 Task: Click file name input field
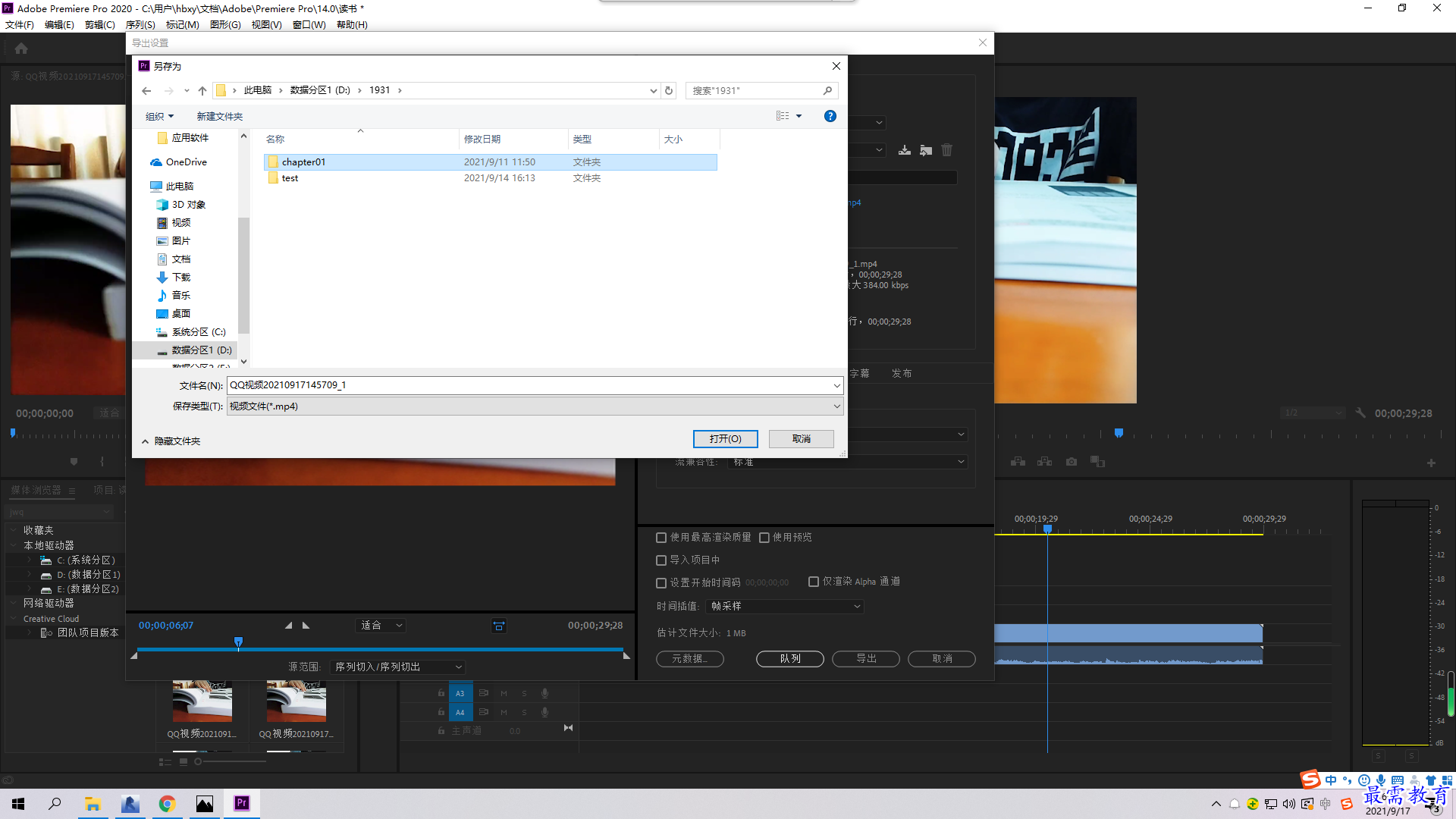(x=529, y=385)
